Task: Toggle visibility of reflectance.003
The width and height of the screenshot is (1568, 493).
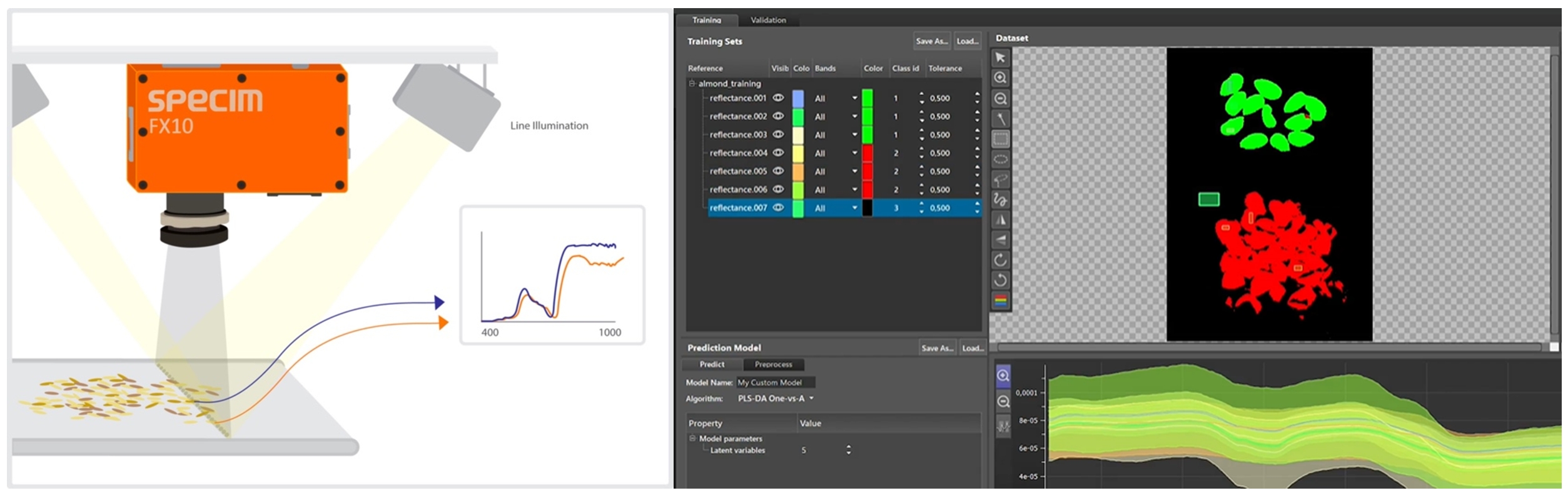Action: pos(778,134)
